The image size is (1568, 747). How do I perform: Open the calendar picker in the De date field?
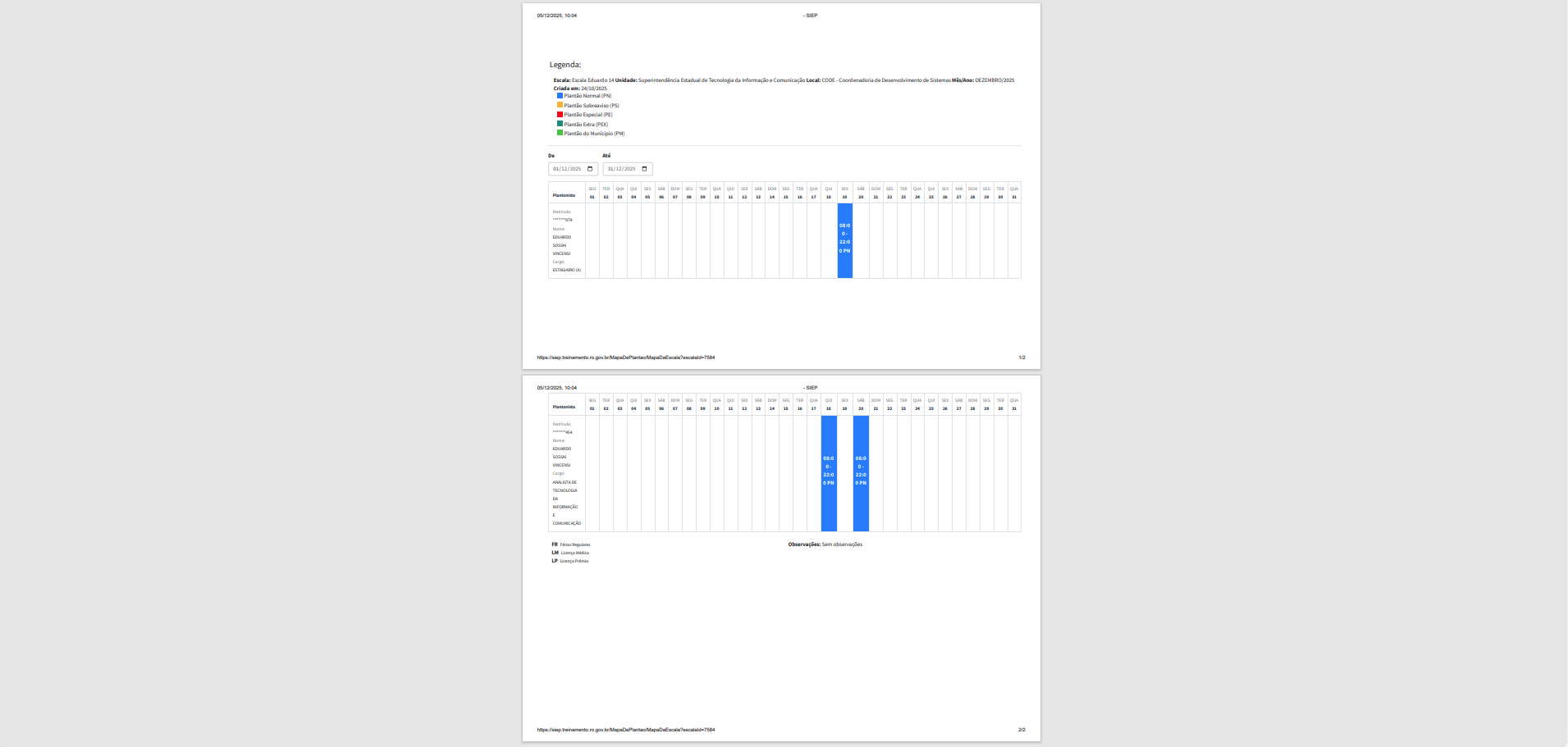click(x=590, y=169)
